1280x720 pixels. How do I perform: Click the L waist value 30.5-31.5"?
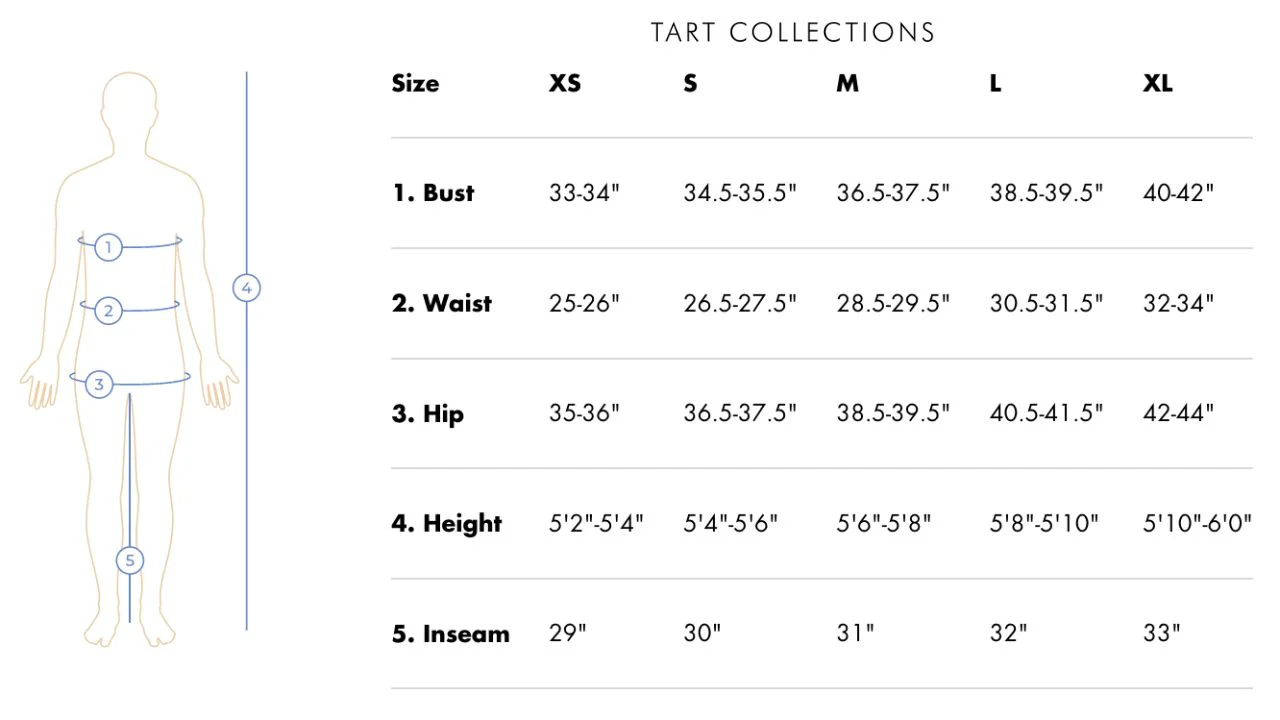(1046, 303)
